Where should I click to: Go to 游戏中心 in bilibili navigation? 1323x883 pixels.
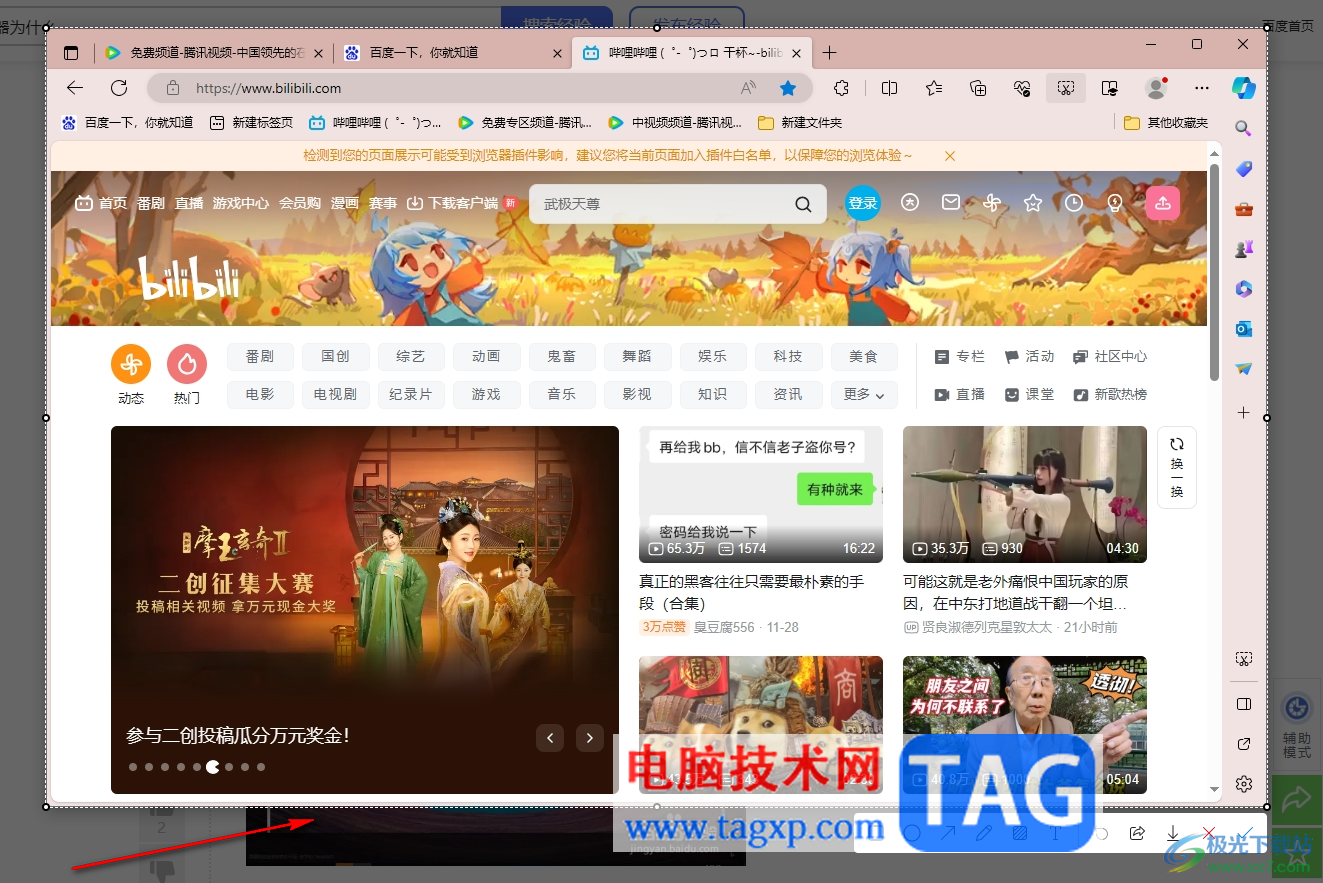coord(241,203)
